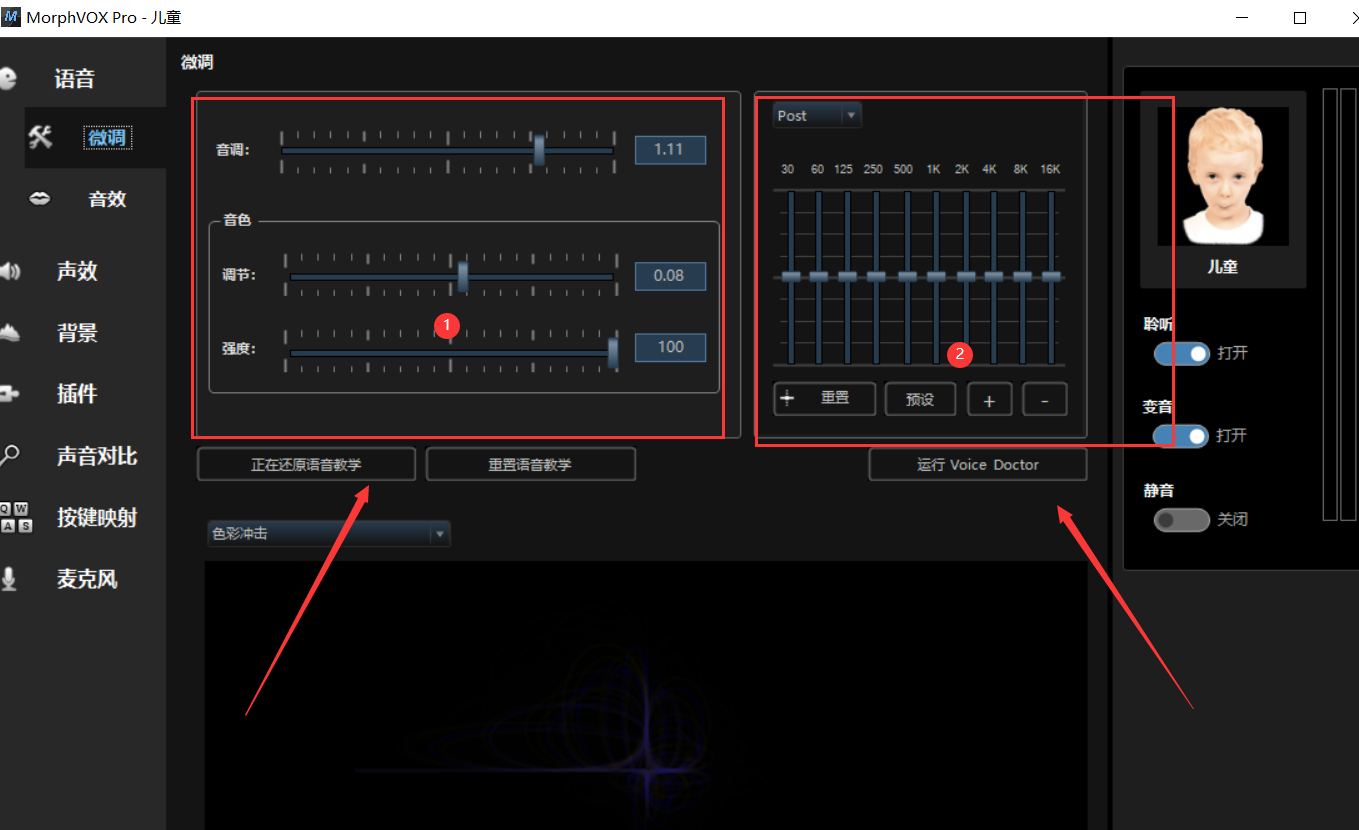Click the QWAS keyboard mapping icon
The width and height of the screenshot is (1359, 830).
coord(15,517)
